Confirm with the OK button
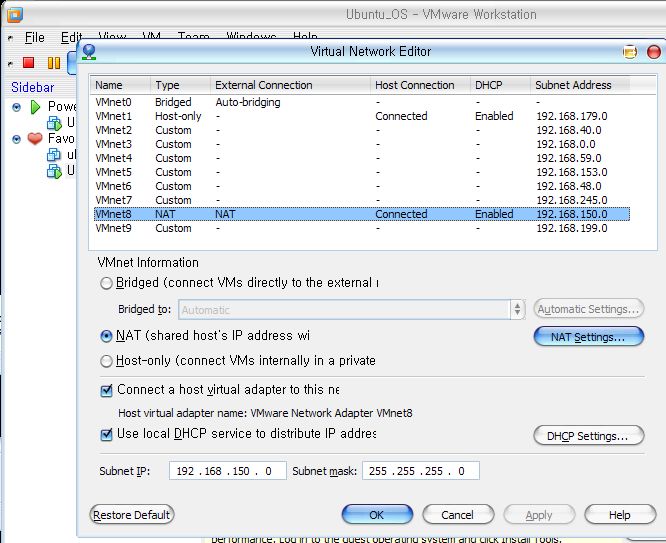The height and width of the screenshot is (543, 666). point(377,515)
